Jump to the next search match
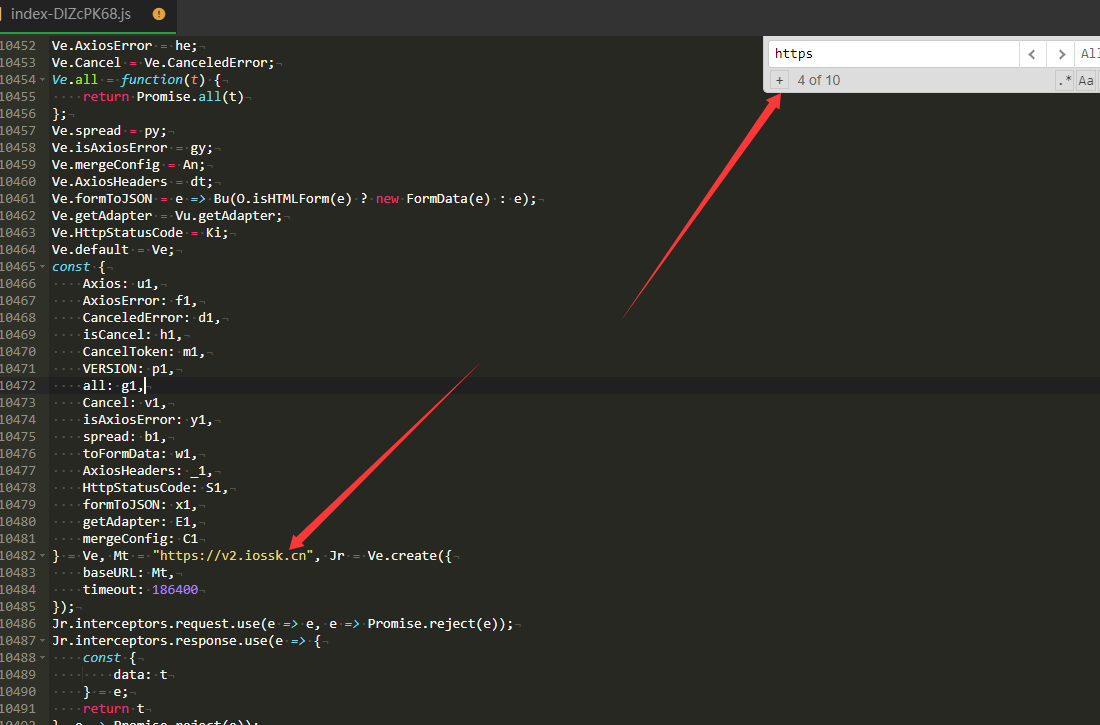Image resolution: width=1100 pixels, height=725 pixels. (1060, 54)
